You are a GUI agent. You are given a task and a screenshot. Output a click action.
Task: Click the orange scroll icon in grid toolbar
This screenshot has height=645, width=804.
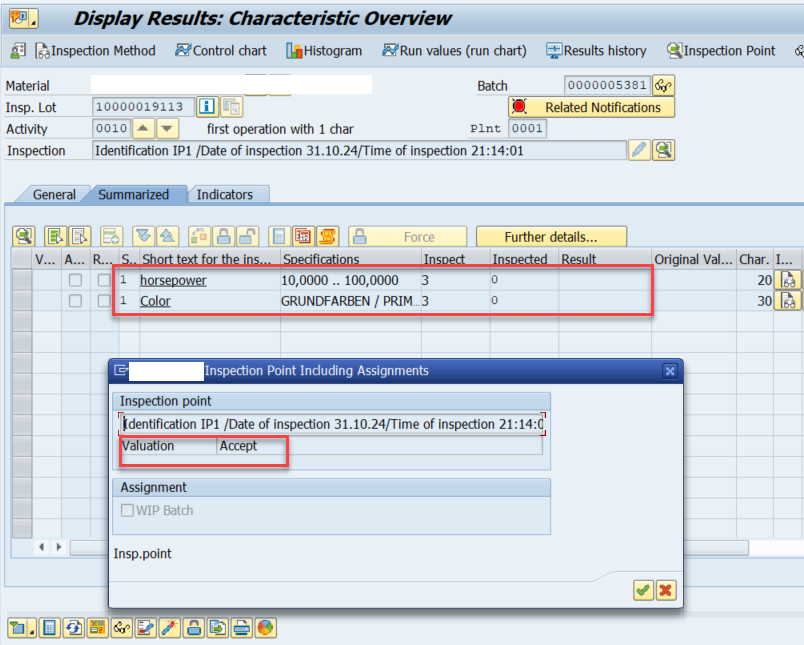pyautogui.click(x=328, y=236)
